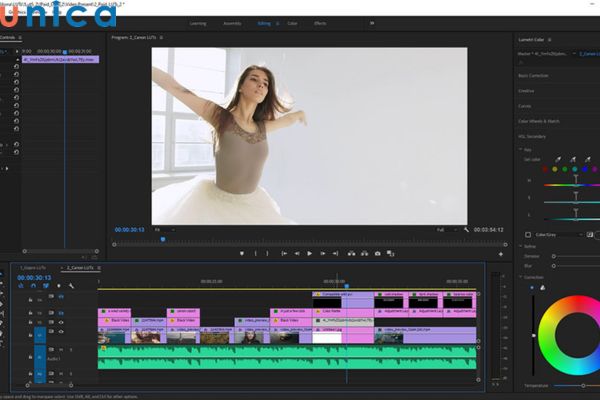Choose the red HSL color swatch
Screen dimensions: 600x400
[x=545, y=169]
